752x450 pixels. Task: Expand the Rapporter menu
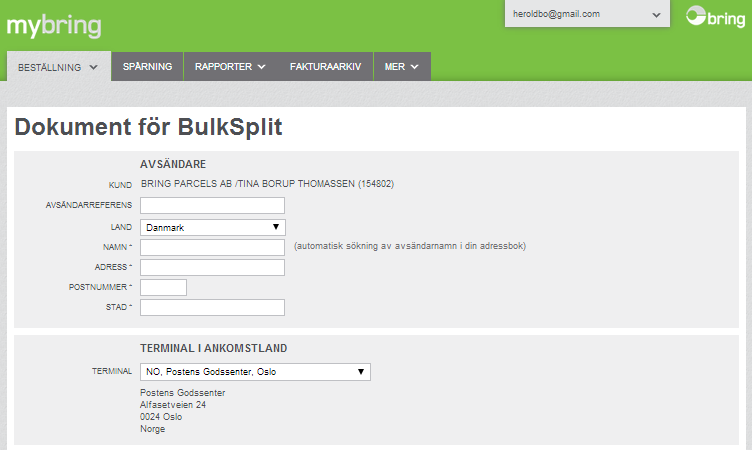click(230, 67)
